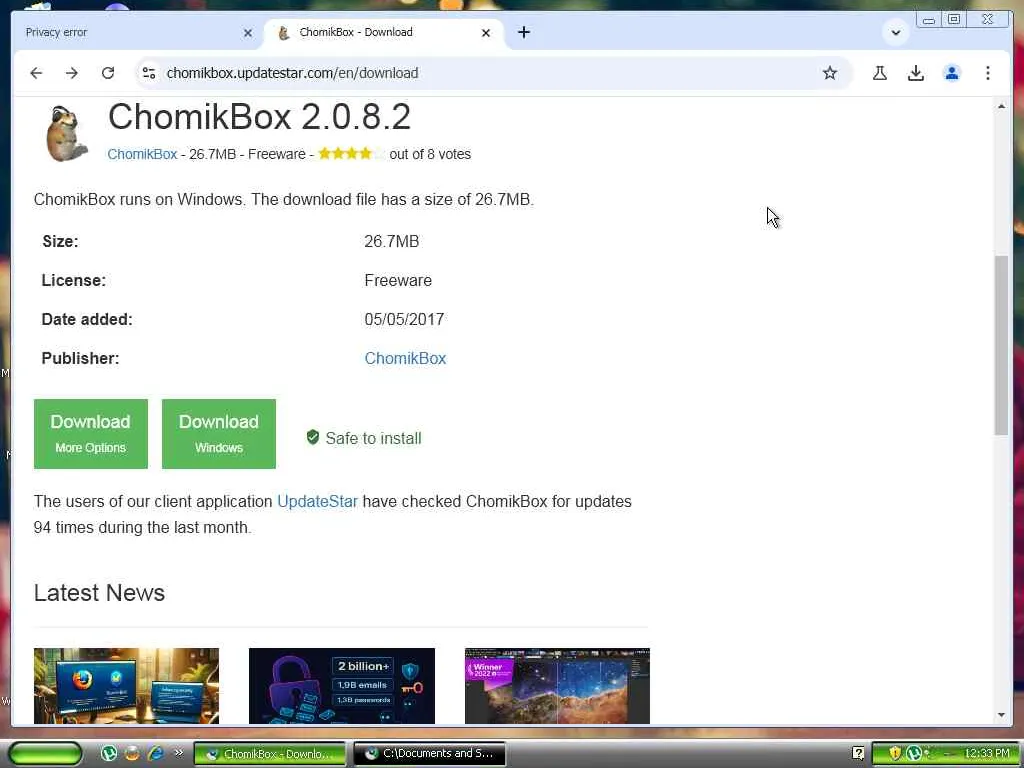Open the UpdateStar link
Image resolution: width=1024 pixels, height=768 pixels.
point(317,502)
